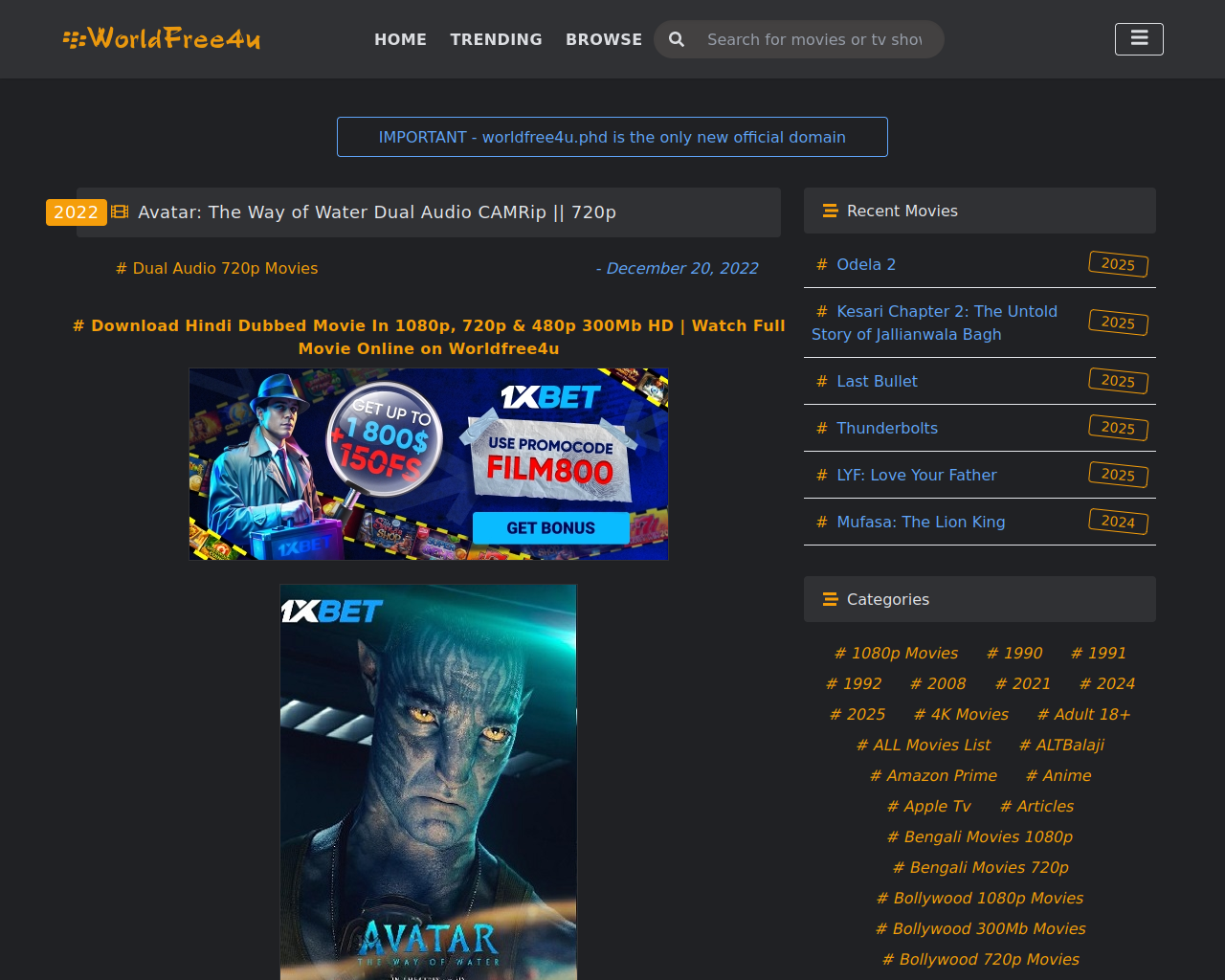Open Dual Audio 720p Movies category
1225x980 pixels.
[x=216, y=269]
